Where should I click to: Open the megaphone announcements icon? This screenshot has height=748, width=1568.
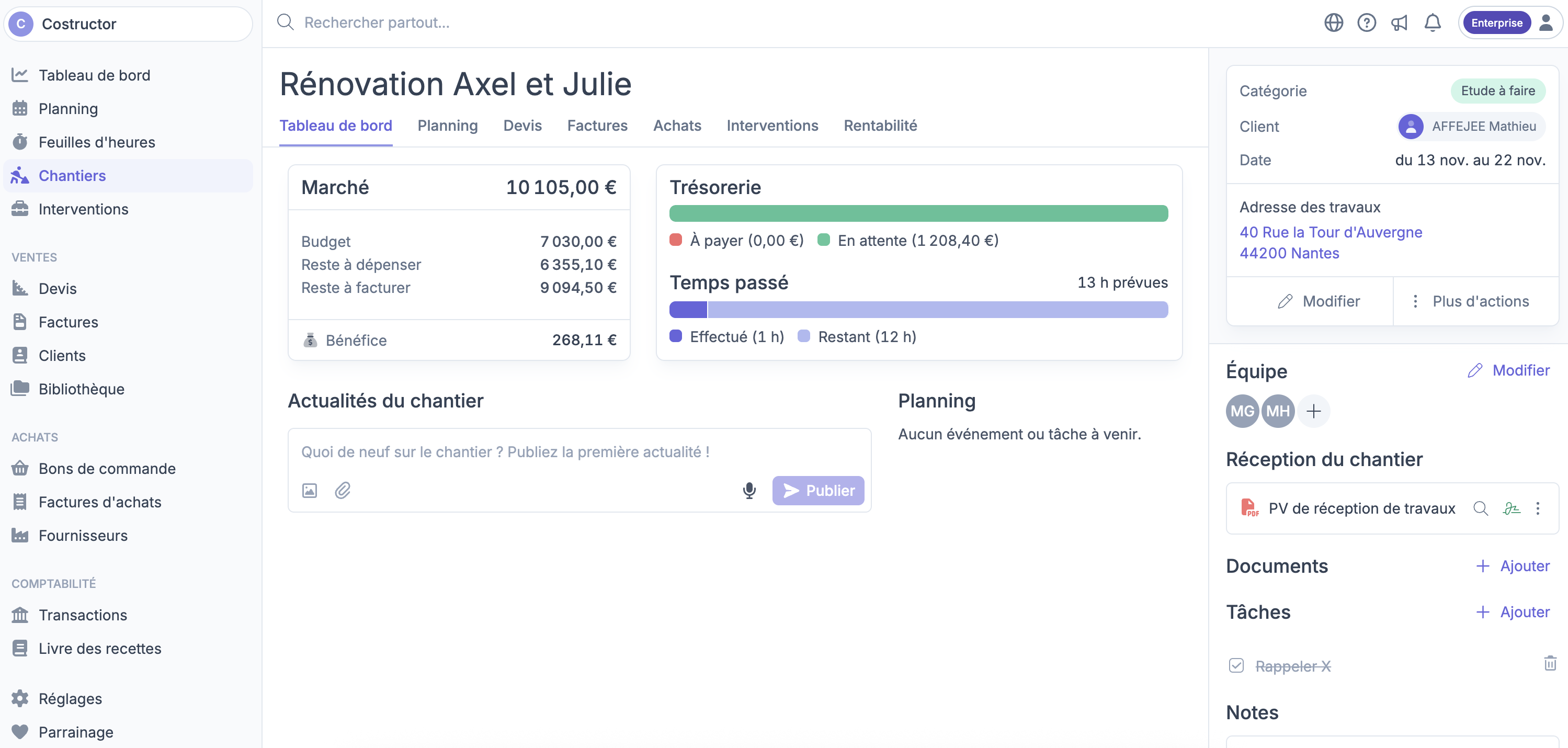[1400, 23]
